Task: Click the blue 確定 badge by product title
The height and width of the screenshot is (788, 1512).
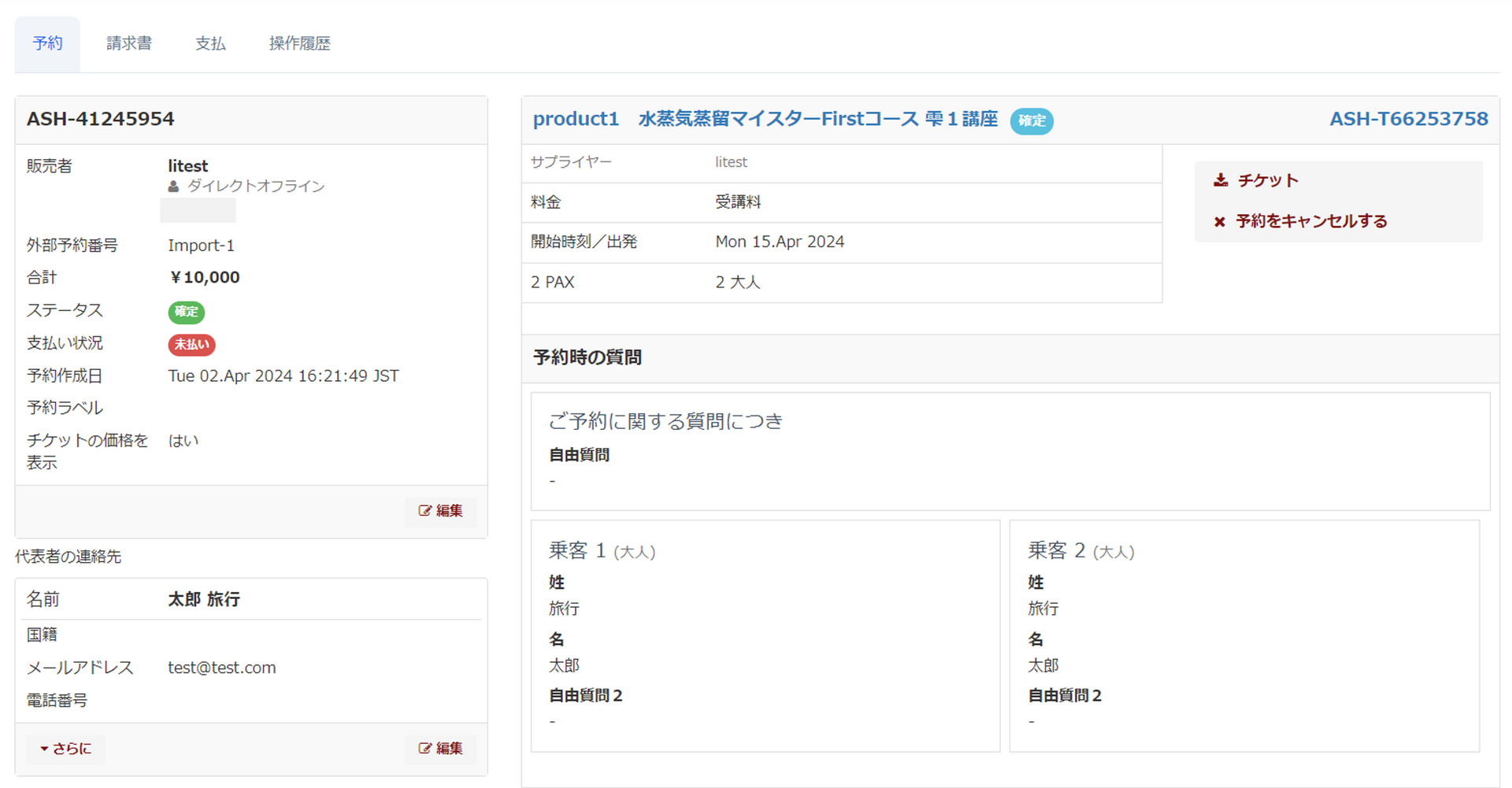Action: point(1032,120)
